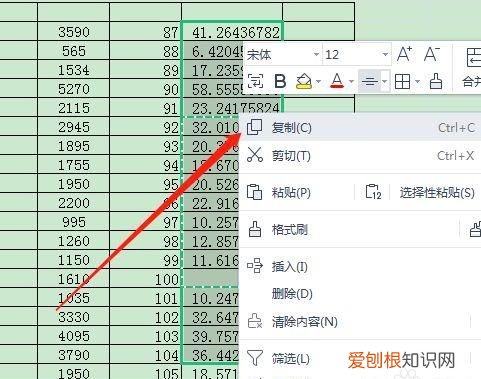This screenshot has height=379, width=481.
Task: Apply the fill color bucket icon
Action: pos(304,81)
